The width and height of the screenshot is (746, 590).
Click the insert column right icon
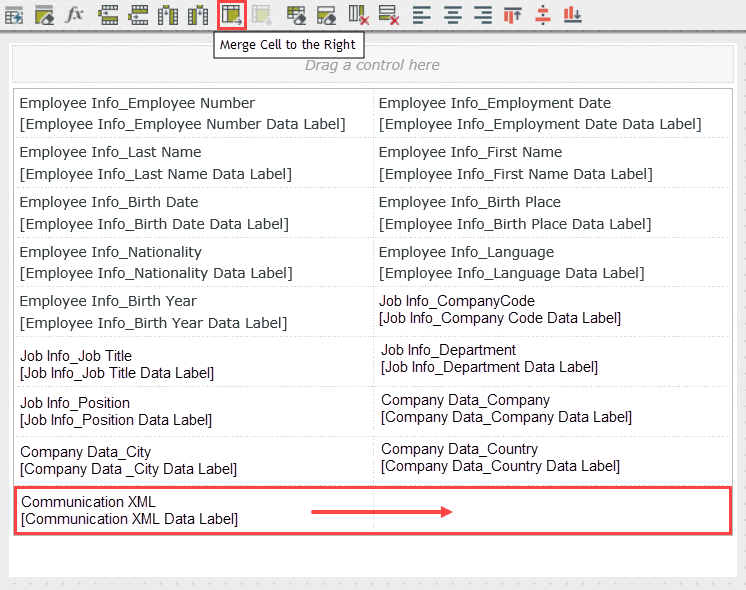pos(198,15)
